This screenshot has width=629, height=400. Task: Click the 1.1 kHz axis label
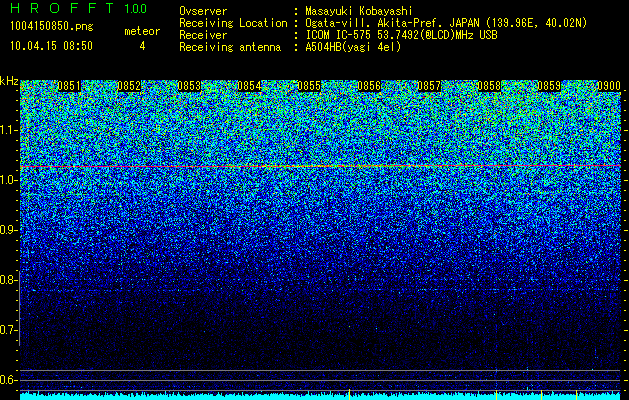(8, 130)
